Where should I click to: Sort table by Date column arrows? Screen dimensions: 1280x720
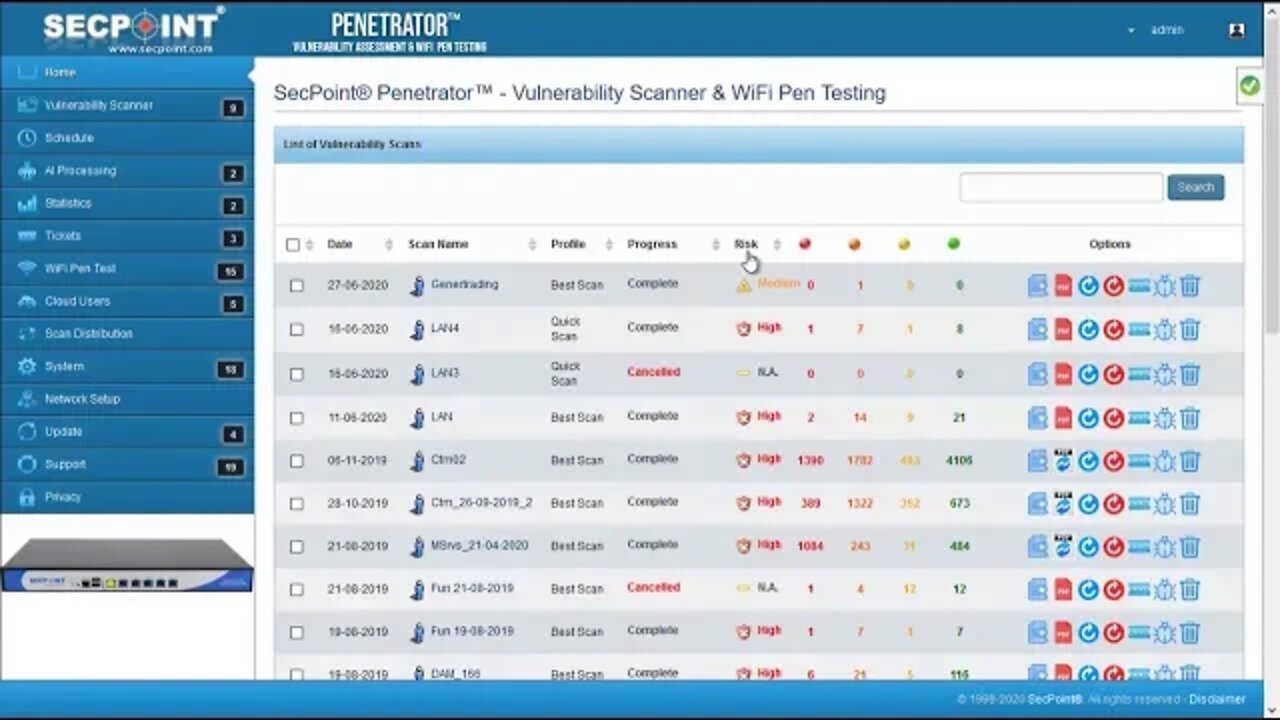[389, 244]
